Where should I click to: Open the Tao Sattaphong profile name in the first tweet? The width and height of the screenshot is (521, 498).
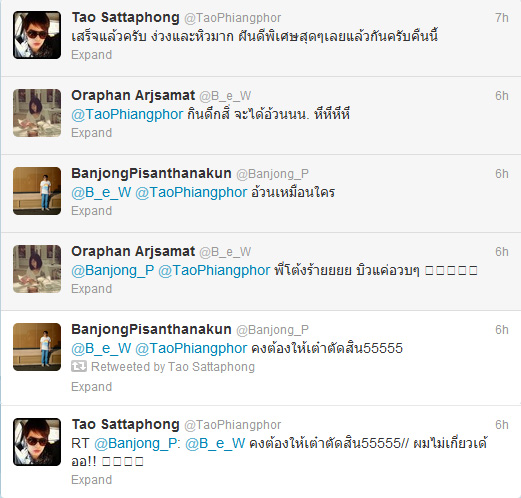126,17
